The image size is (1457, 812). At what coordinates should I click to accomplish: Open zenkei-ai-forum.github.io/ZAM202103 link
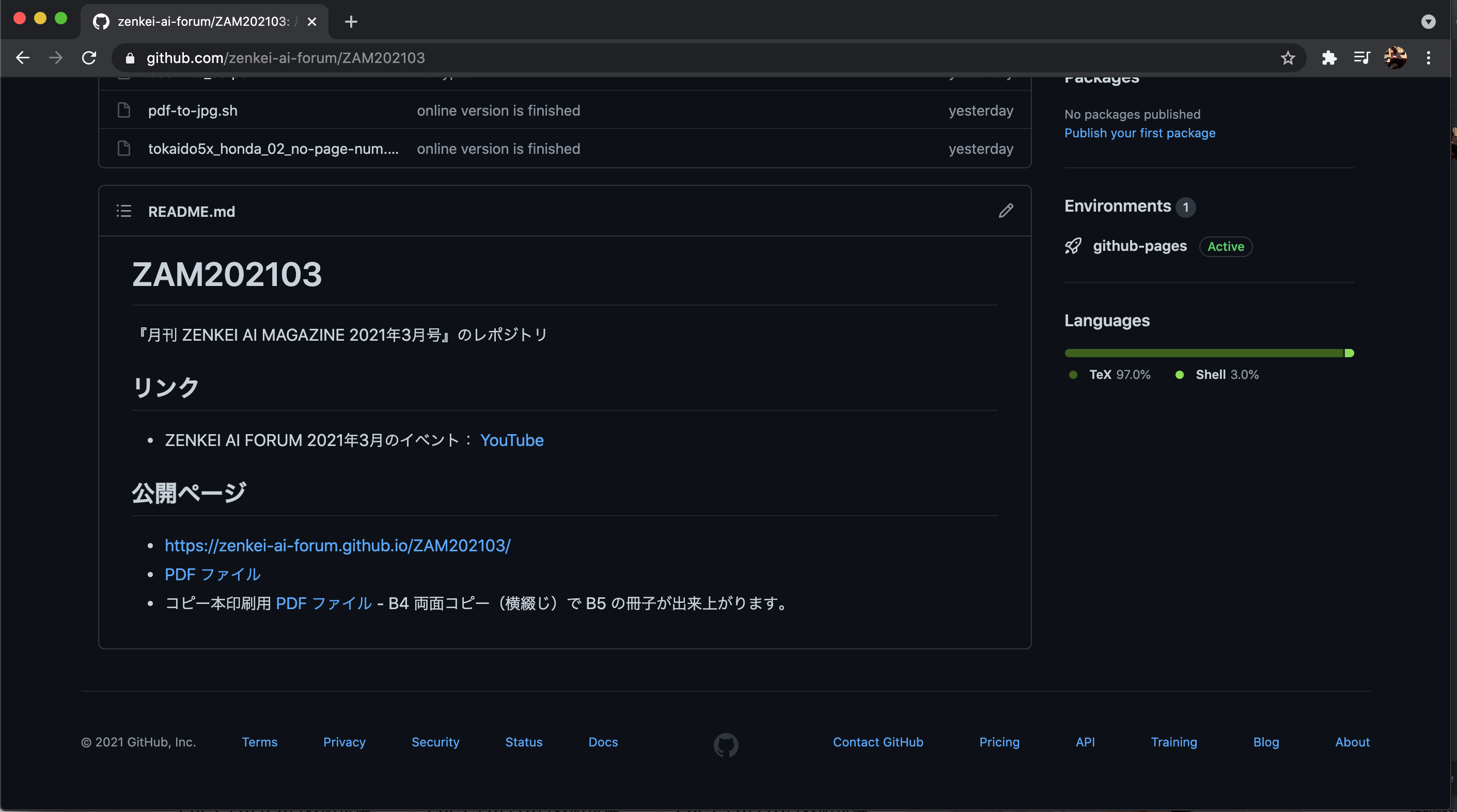point(338,545)
